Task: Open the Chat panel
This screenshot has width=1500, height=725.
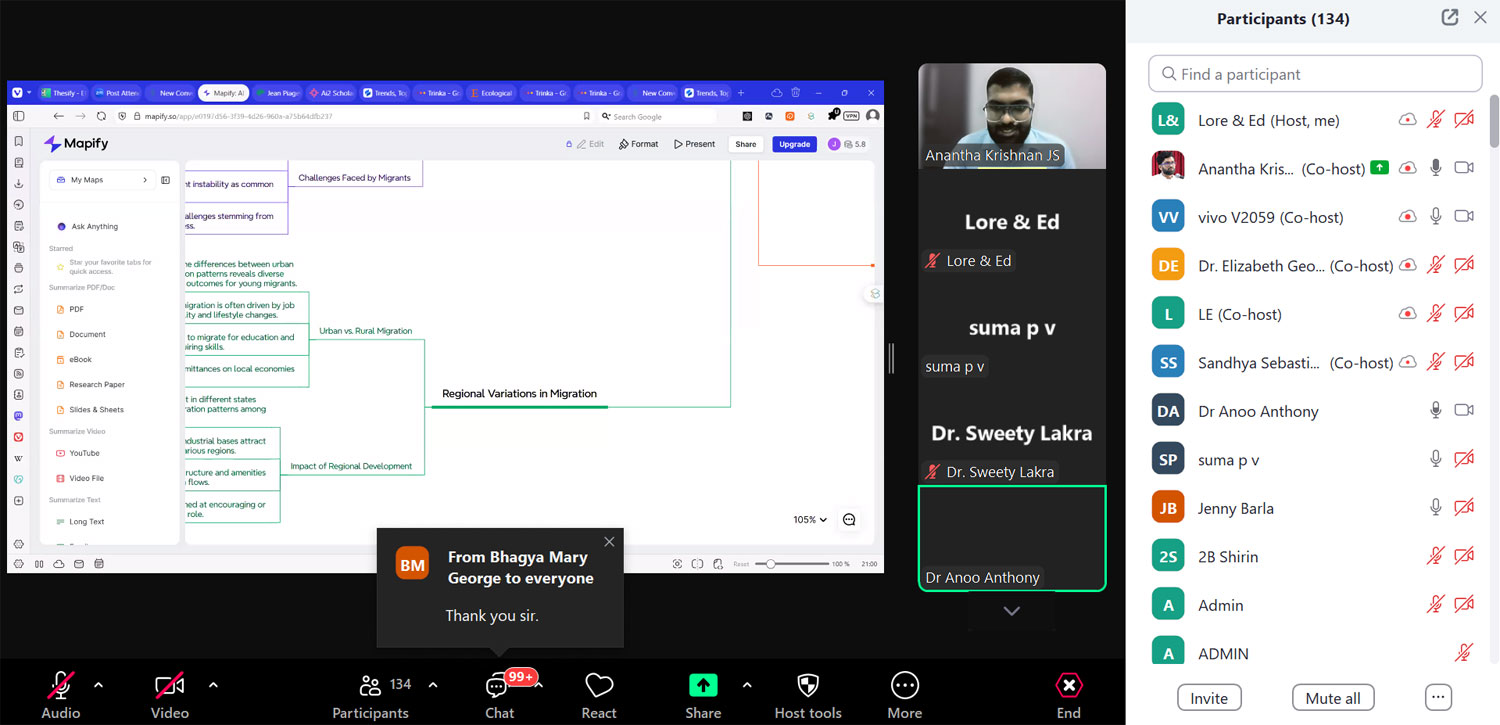Action: point(498,687)
